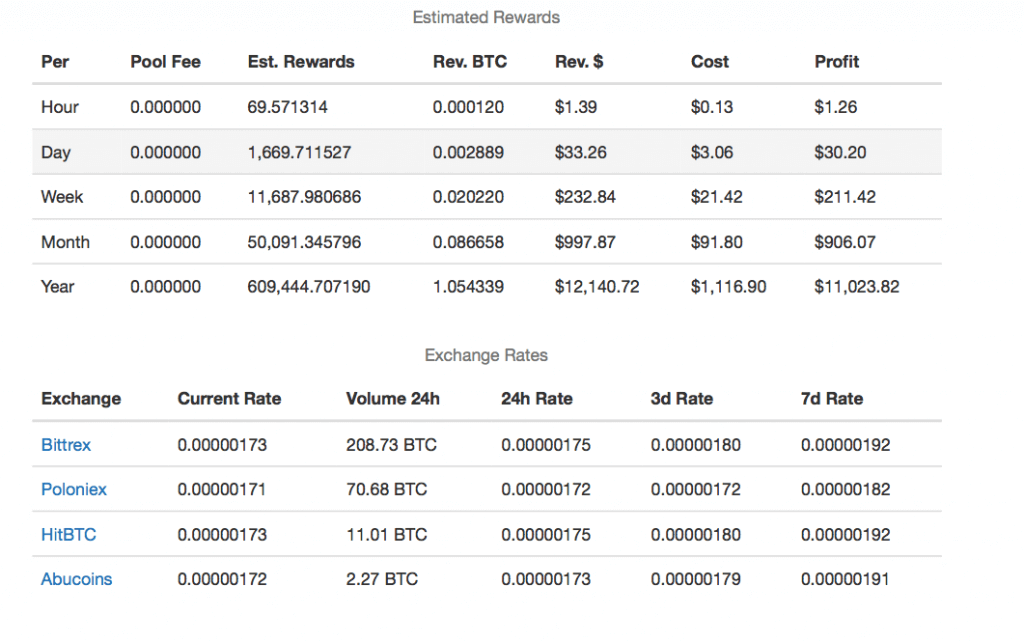This screenshot has height=642, width=1024.
Task: Select the Poloniex current rate 0.00000171
Action: tap(222, 490)
